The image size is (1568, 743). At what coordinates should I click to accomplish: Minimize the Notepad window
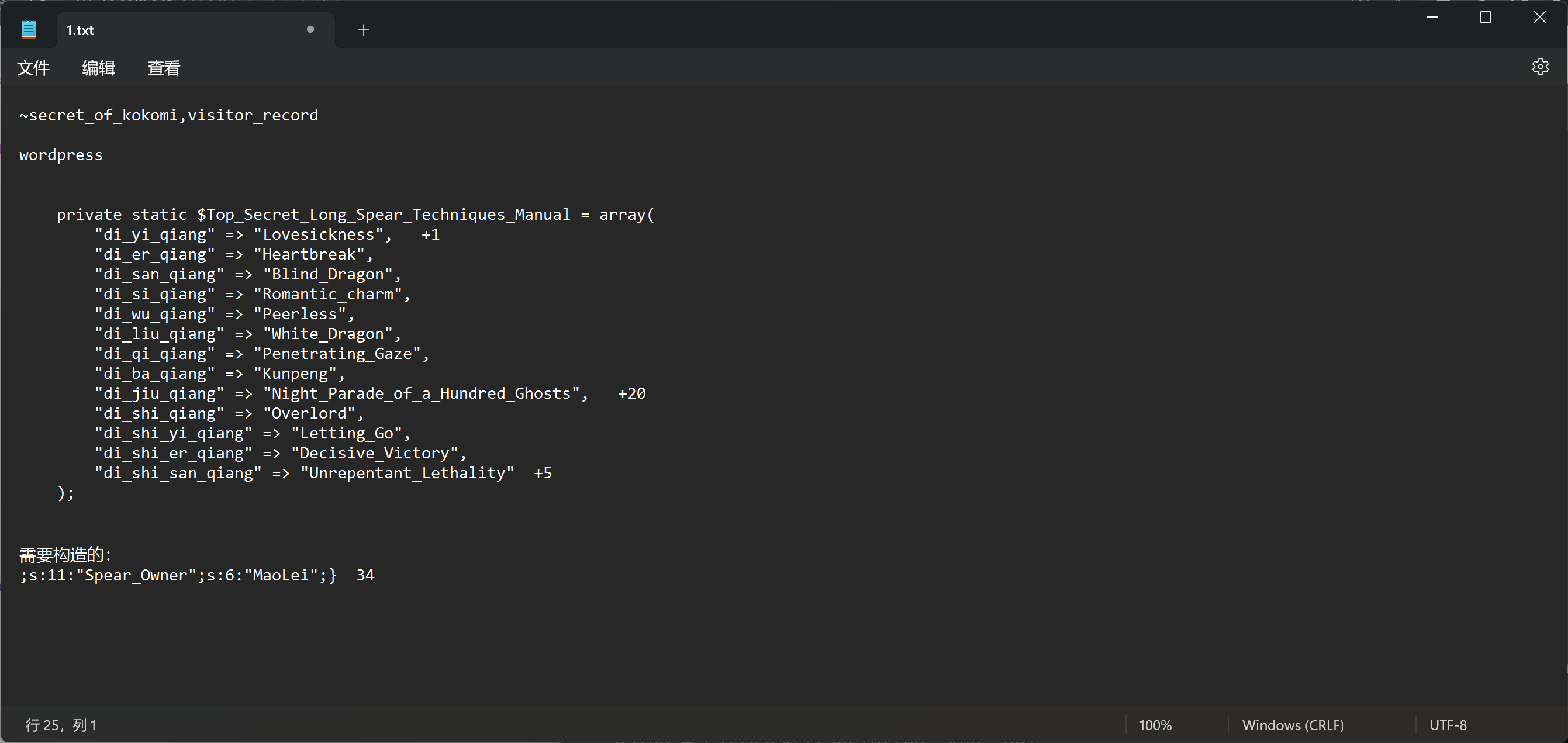point(1432,17)
